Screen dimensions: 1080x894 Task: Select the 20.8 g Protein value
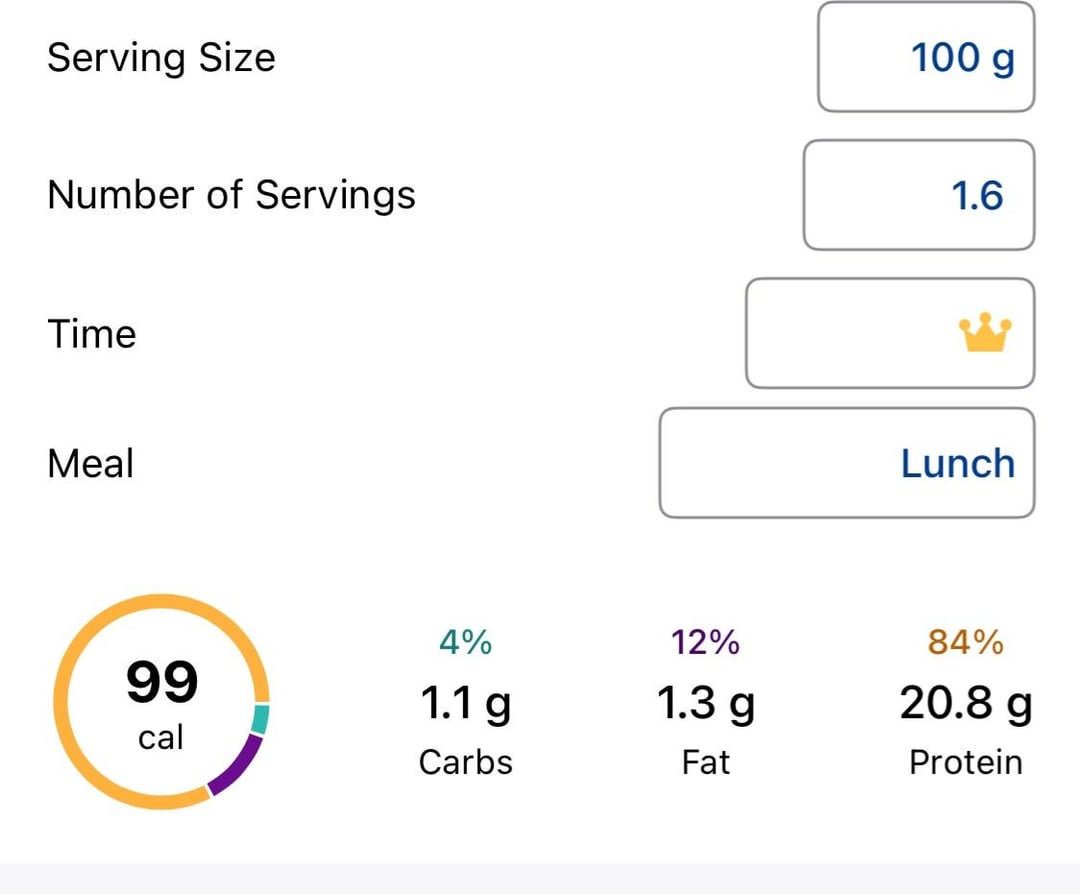[x=966, y=703]
